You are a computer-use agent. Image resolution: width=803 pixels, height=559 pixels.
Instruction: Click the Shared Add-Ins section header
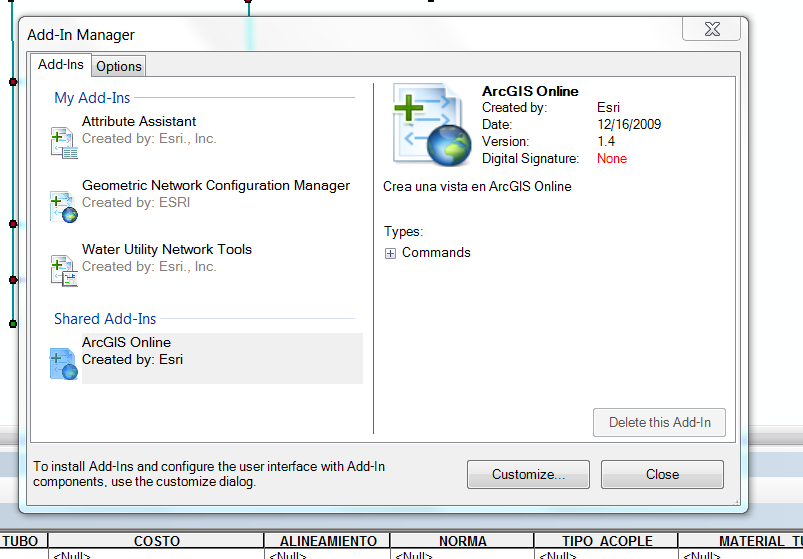coord(105,319)
